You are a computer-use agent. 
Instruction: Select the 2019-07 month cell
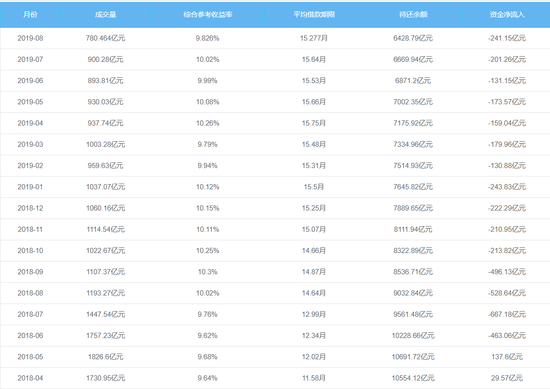click(30, 59)
